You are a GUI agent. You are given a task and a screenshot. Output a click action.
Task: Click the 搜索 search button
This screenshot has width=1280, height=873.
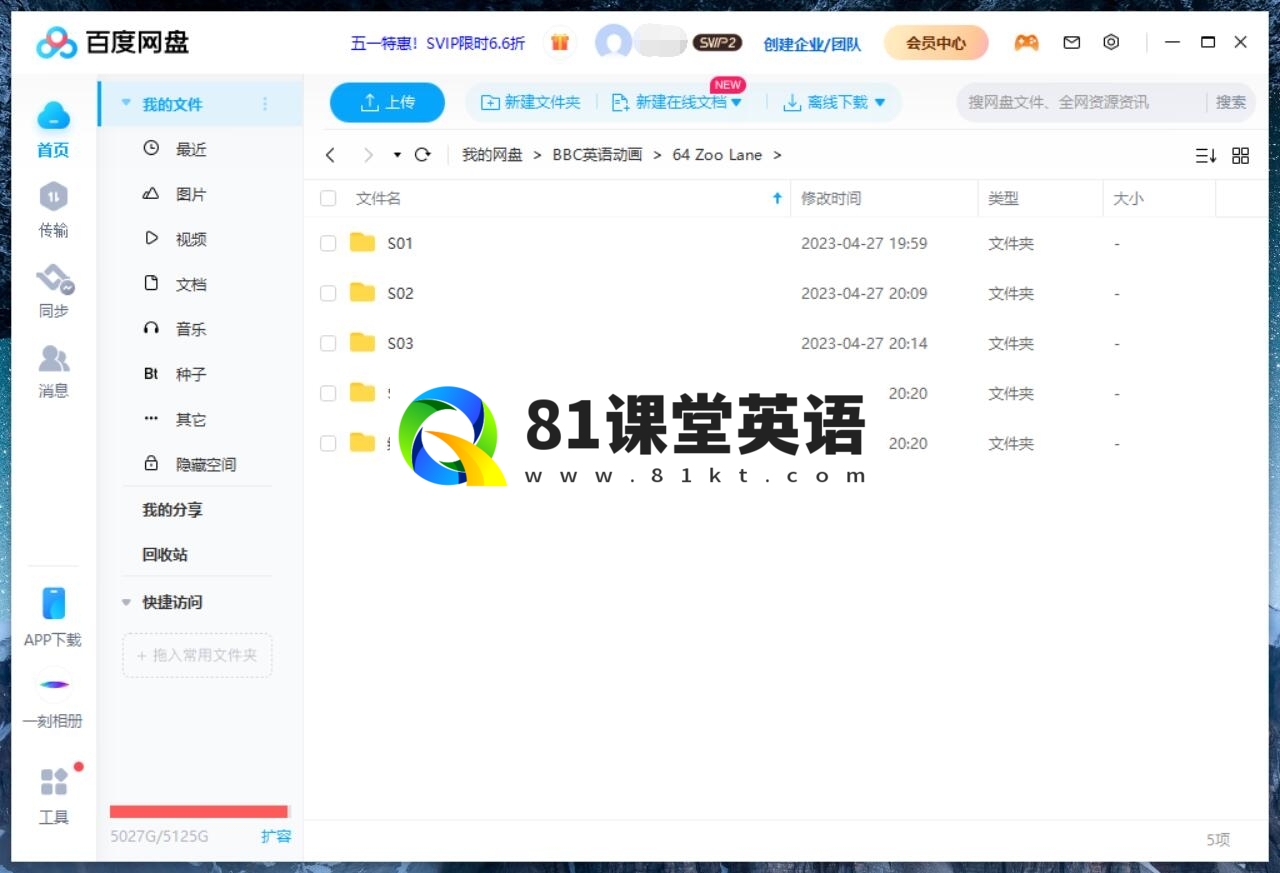click(1231, 102)
